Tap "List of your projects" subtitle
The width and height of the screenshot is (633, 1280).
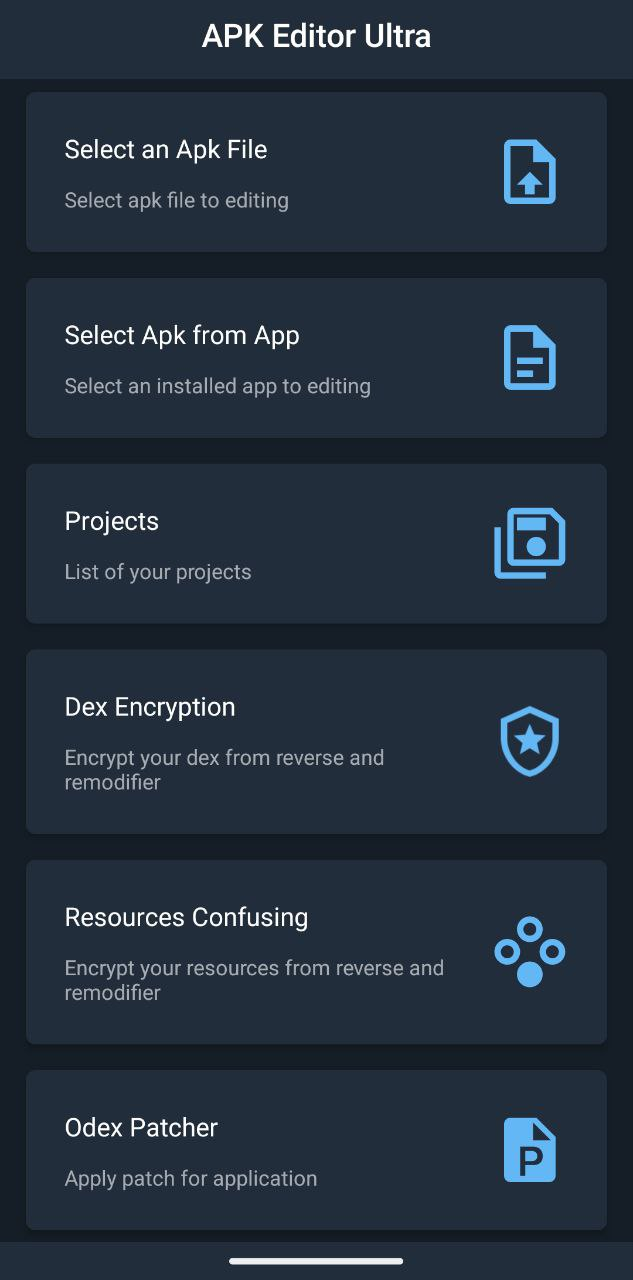click(x=158, y=572)
